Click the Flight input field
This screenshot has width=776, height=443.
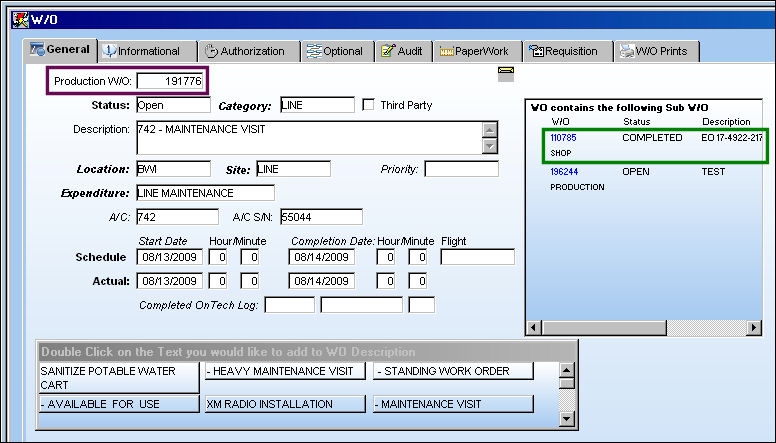(x=478, y=257)
